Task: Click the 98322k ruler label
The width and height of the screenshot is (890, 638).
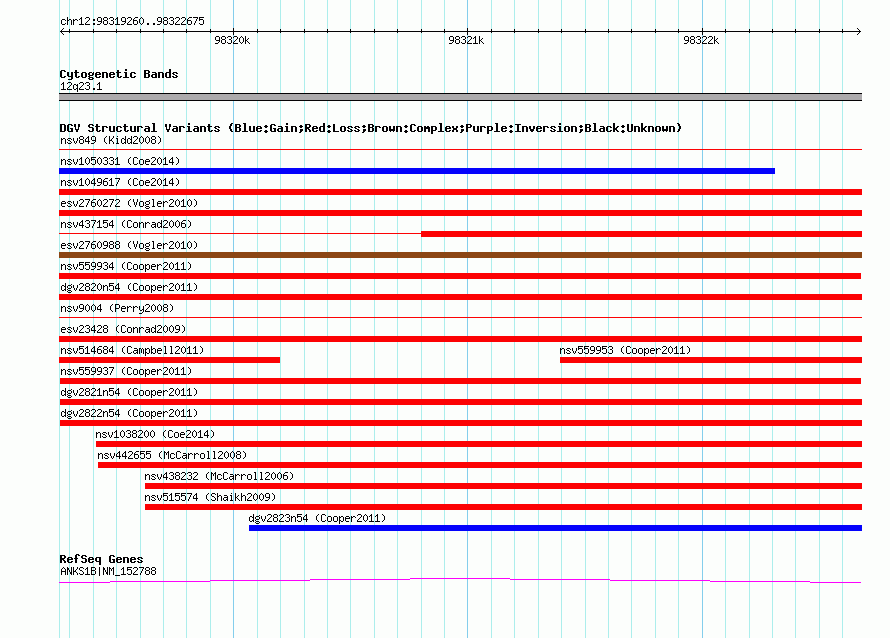Action: pyautogui.click(x=701, y=40)
